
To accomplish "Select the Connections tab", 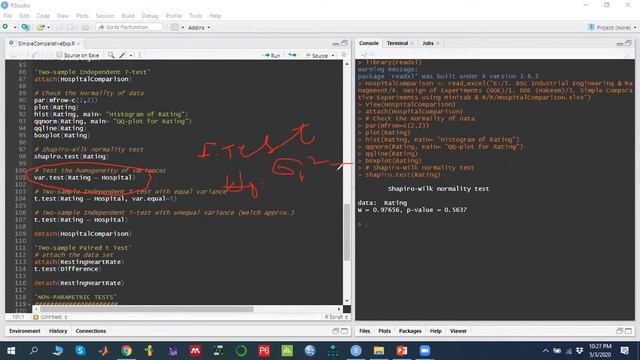I will coord(91,331).
